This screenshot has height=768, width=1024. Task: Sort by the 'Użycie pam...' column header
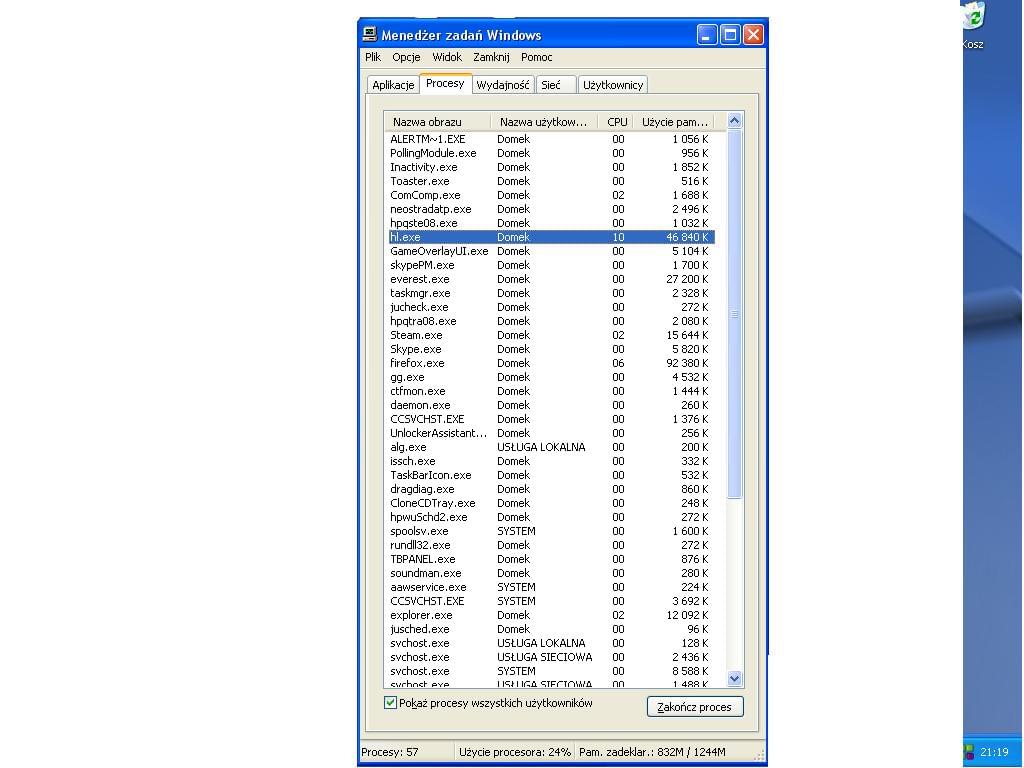coord(674,122)
